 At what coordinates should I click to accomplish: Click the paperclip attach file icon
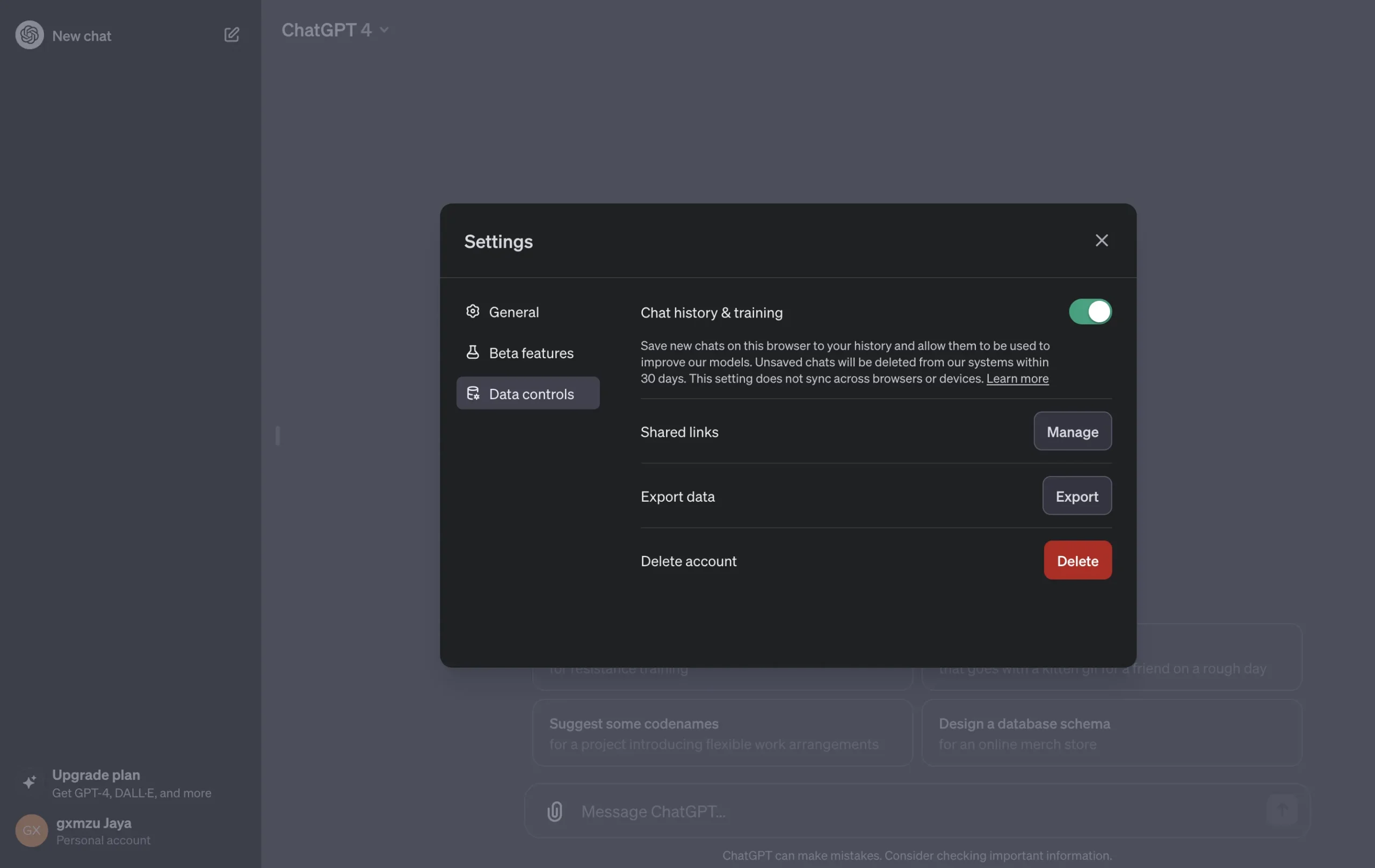pos(554,811)
